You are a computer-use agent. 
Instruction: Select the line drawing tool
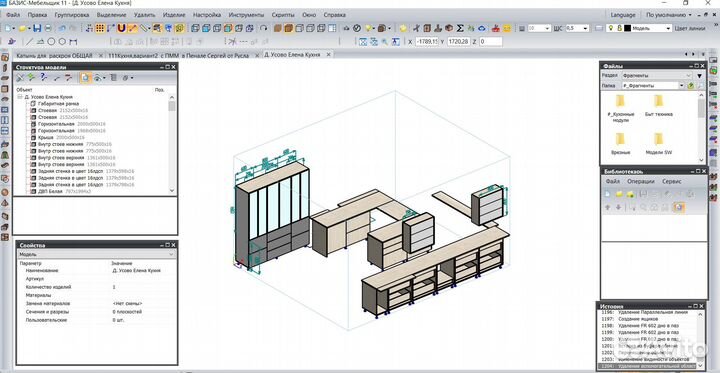point(29,41)
